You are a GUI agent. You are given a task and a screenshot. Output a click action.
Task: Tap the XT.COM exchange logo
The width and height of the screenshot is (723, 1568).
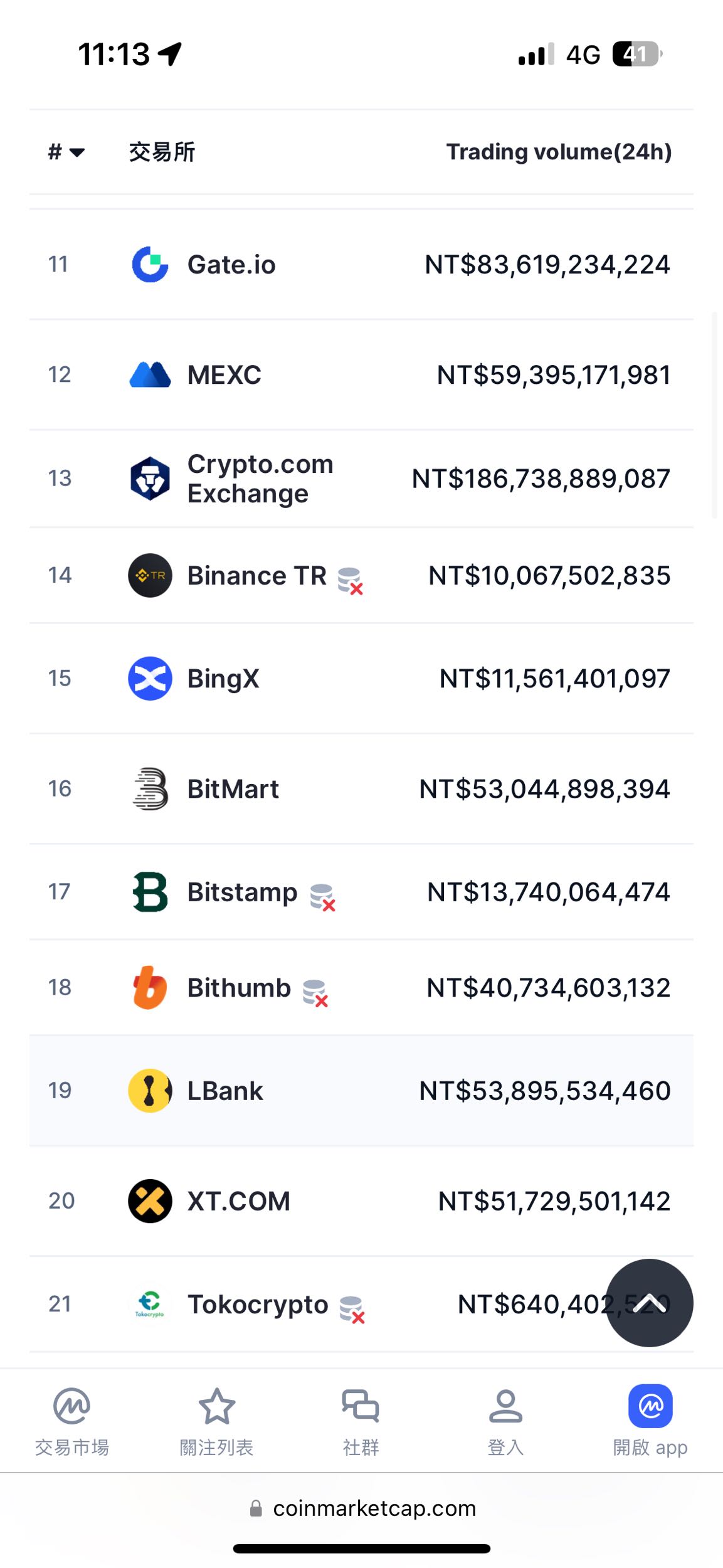pos(150,1201)
